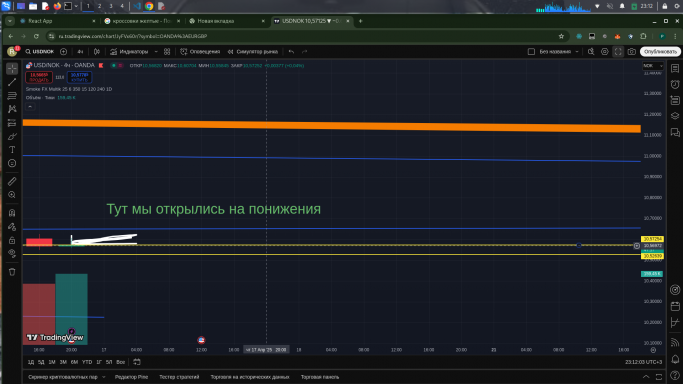The height and width of the screenshot is (384, 683).
Task: Open the watchlist panel in the right sidebar
Action: click(675, 68)
